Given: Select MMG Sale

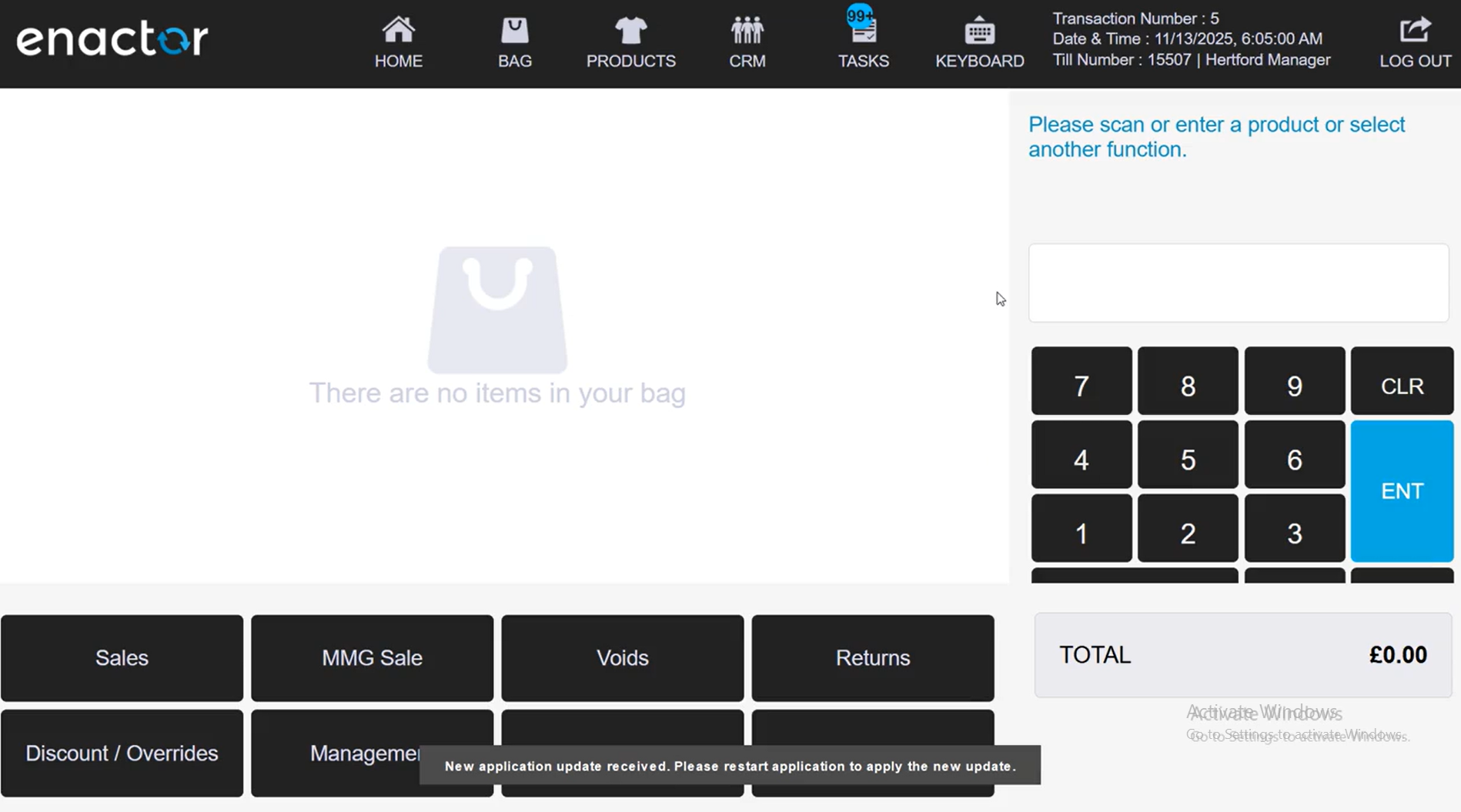Looking at the screenshot, I should (372, 657).
